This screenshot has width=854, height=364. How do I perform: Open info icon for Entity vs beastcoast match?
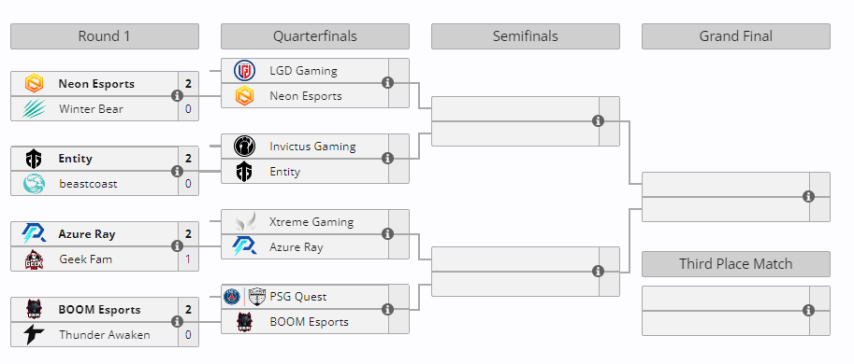[x=176, y=171]
